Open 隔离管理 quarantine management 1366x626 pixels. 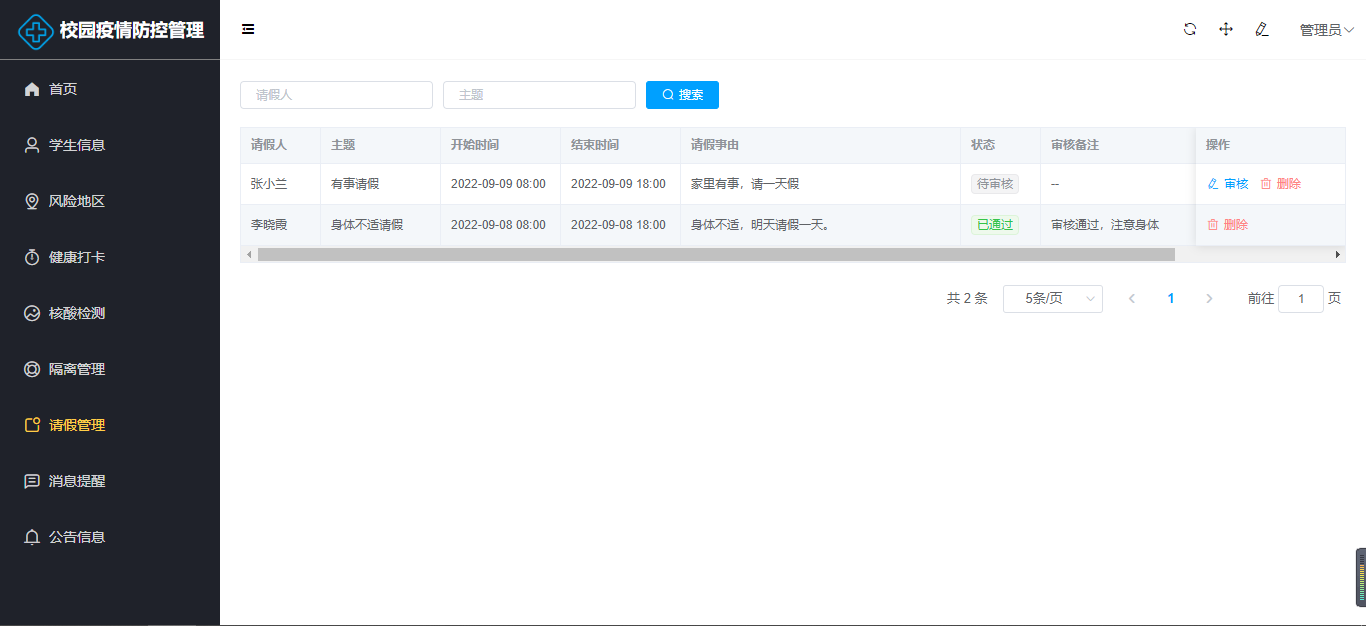(77, 369)
